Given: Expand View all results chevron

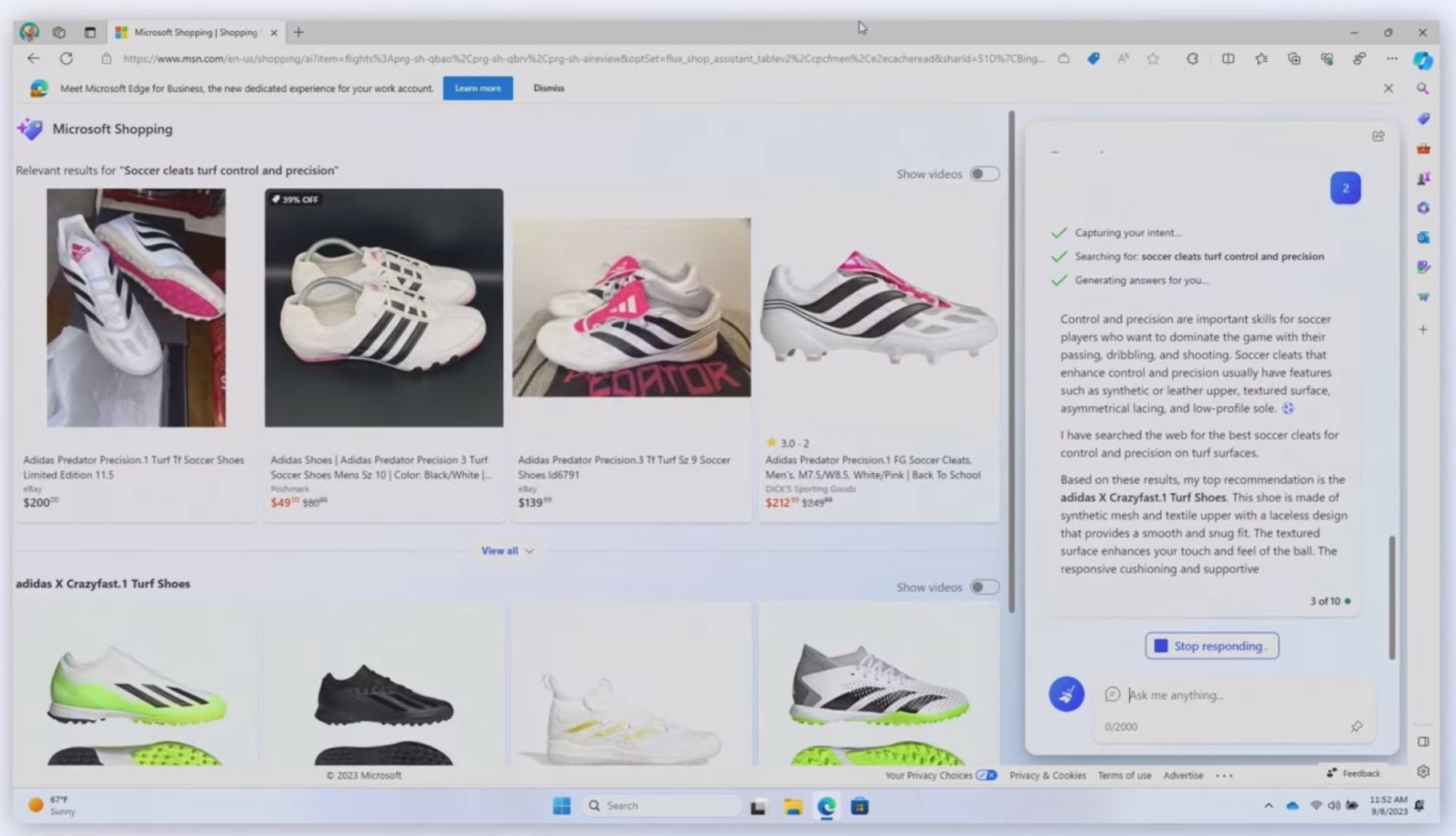Looking at the screenshot, I should coord(529,551).
